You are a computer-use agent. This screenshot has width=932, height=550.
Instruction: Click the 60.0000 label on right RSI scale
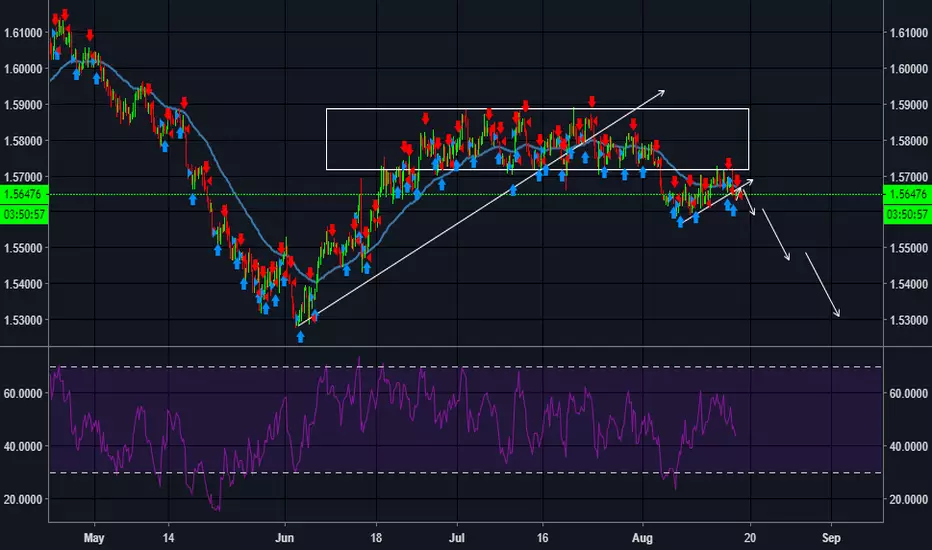pos(908,394)
